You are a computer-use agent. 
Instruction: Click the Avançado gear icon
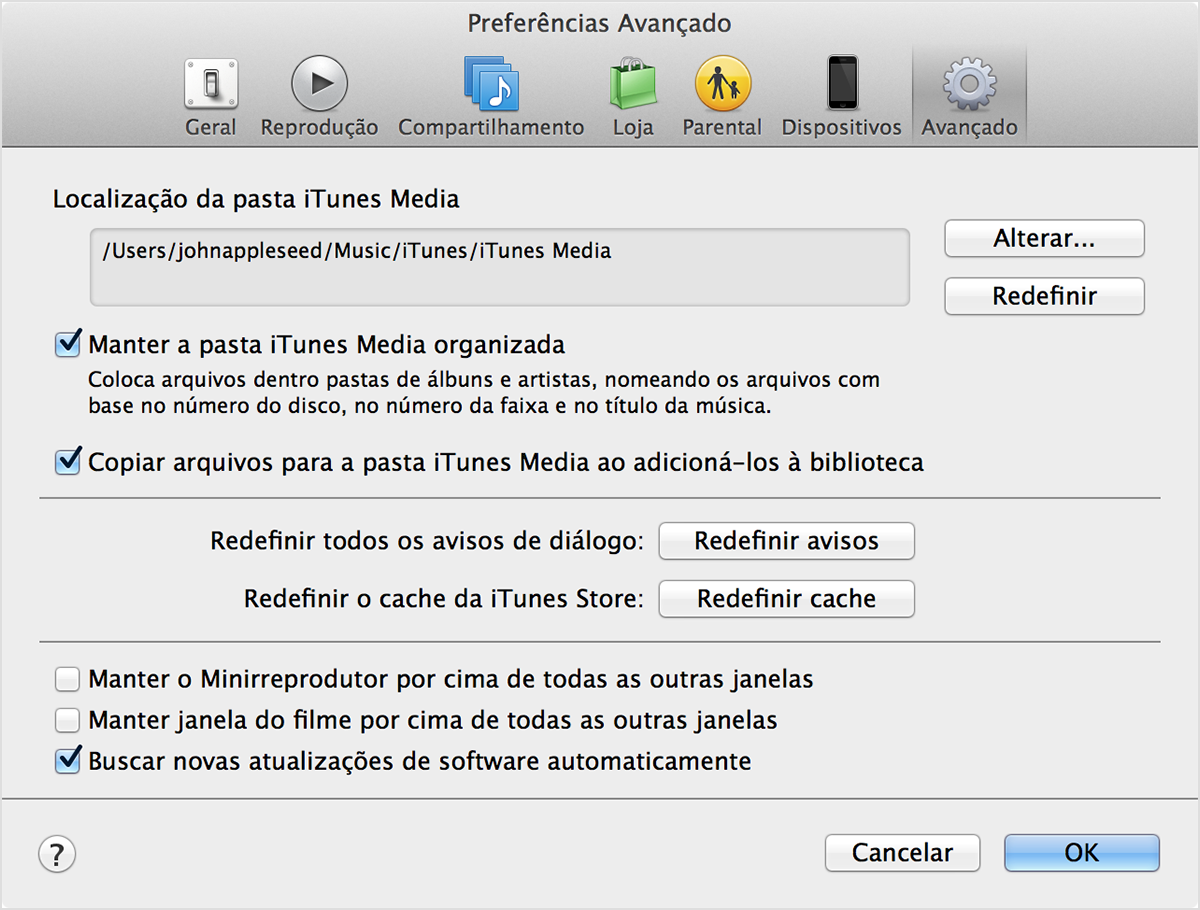point(968,84)
